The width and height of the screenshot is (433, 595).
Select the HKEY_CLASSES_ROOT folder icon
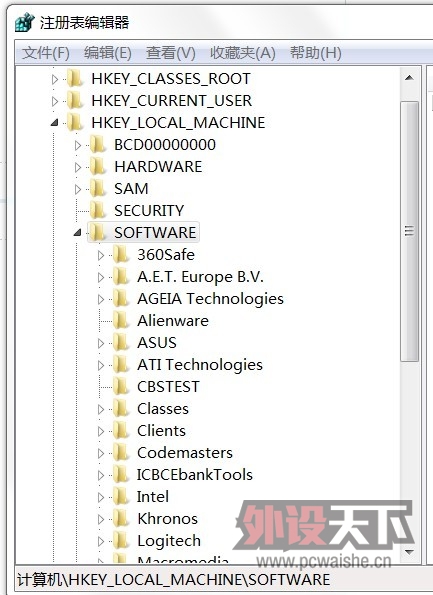(75, 79)
